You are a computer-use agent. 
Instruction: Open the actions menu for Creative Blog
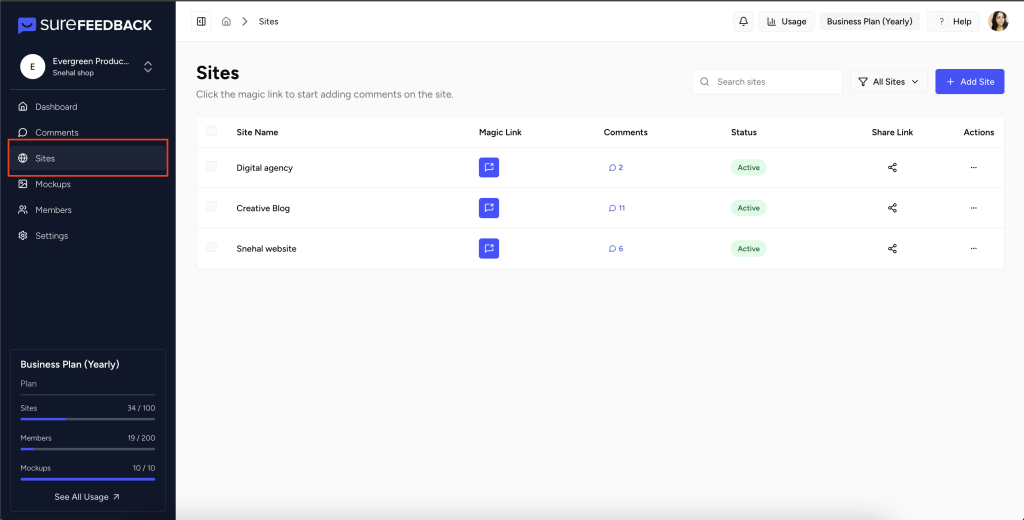tap(973, 208)
